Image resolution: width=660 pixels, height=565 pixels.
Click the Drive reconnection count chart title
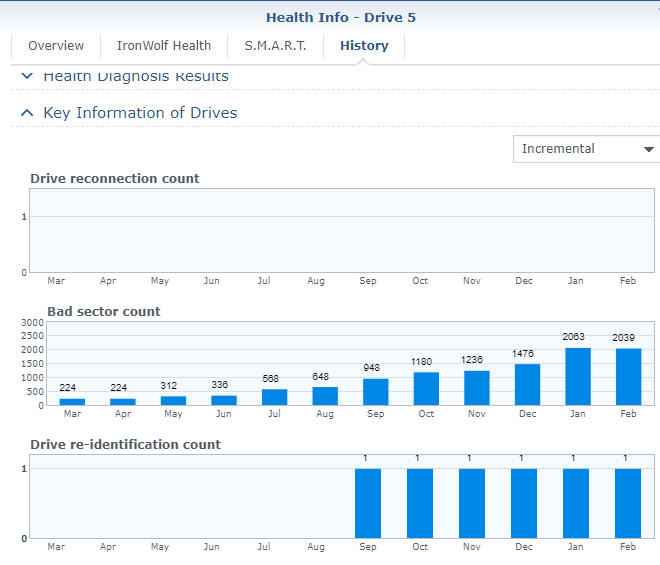[x=114, y=179]
